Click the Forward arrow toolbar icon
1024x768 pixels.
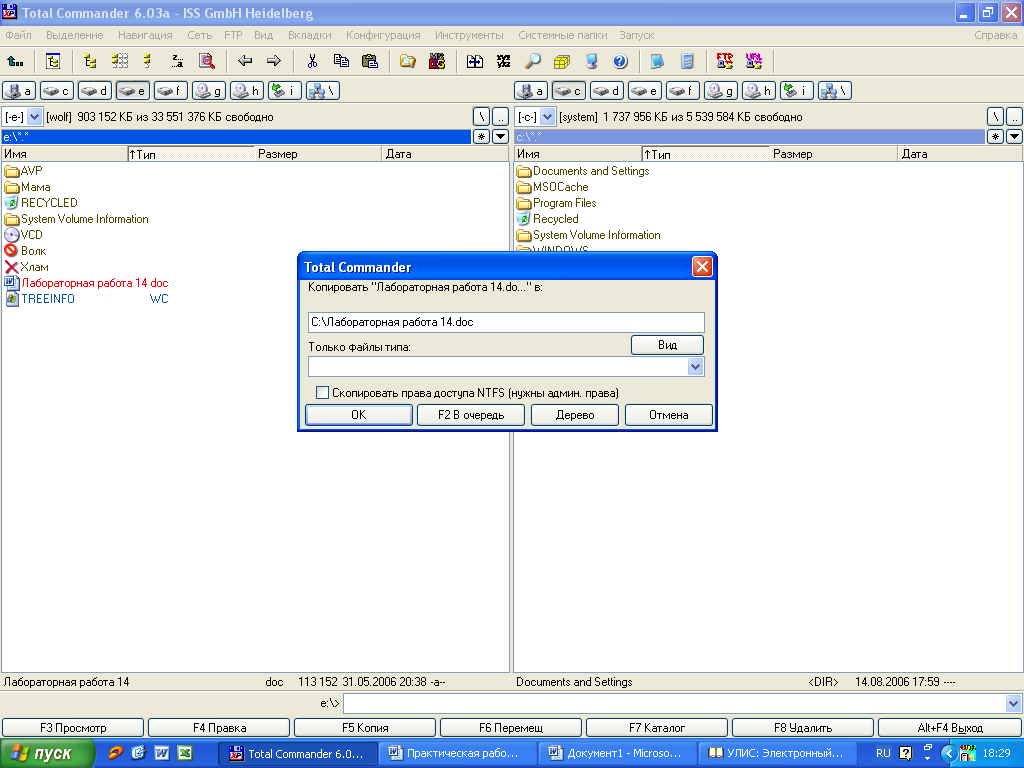pos(274,61)
